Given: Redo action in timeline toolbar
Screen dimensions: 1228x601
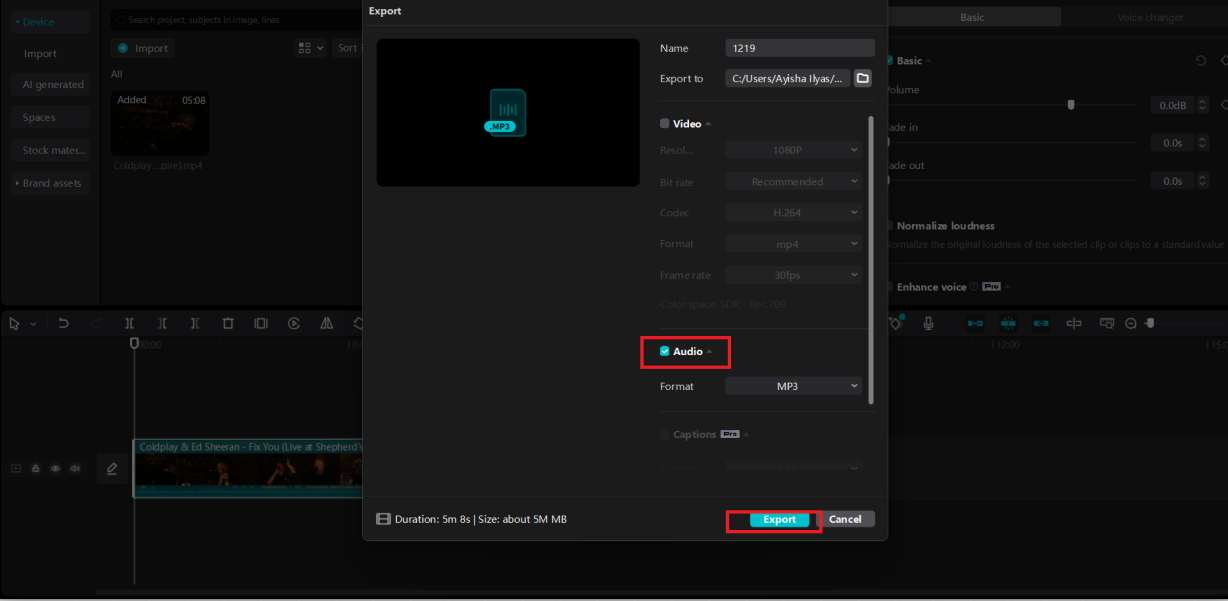Looking at the screenshot, I should pos(96,323).
